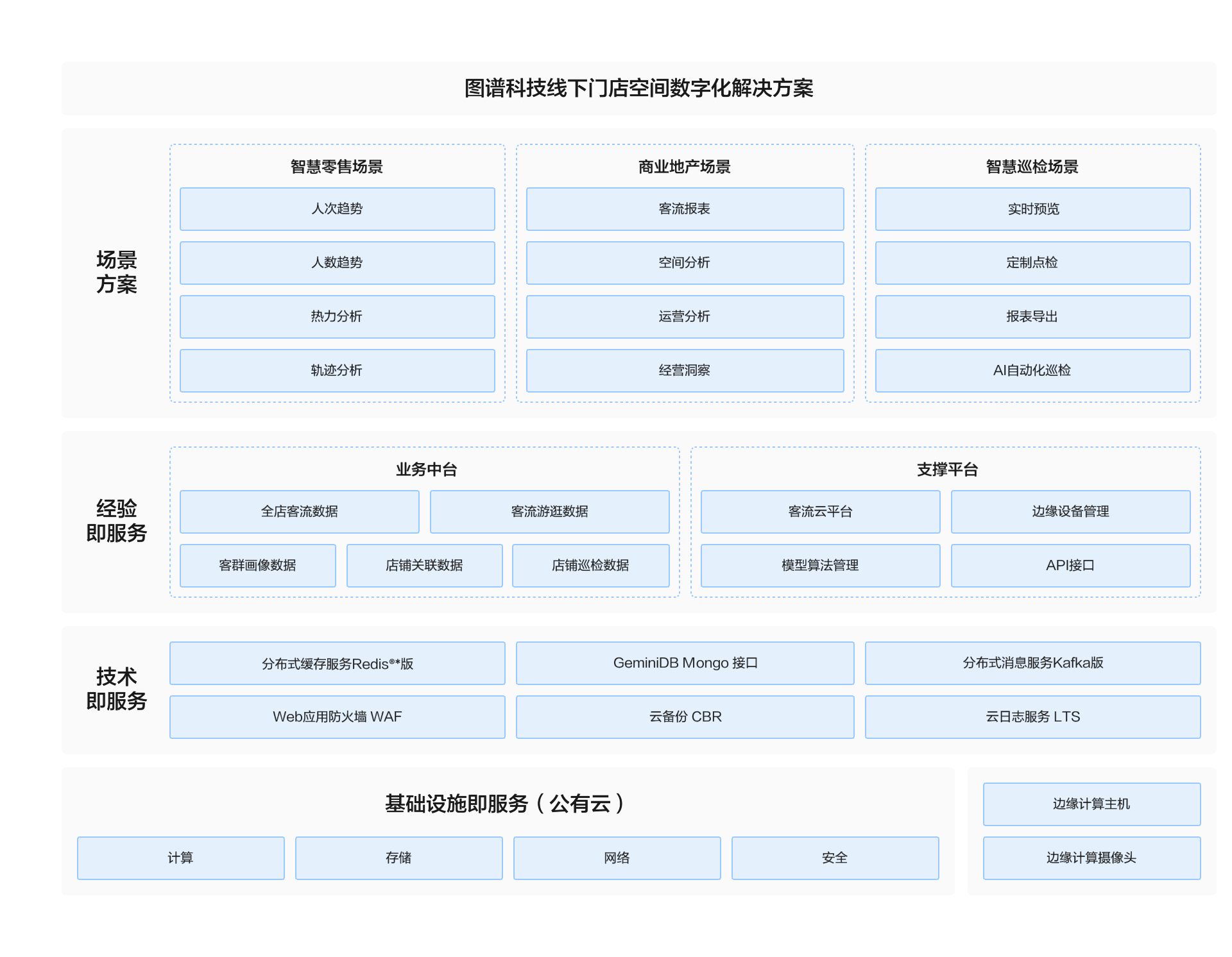Open the 经营洞察 box

685,371
